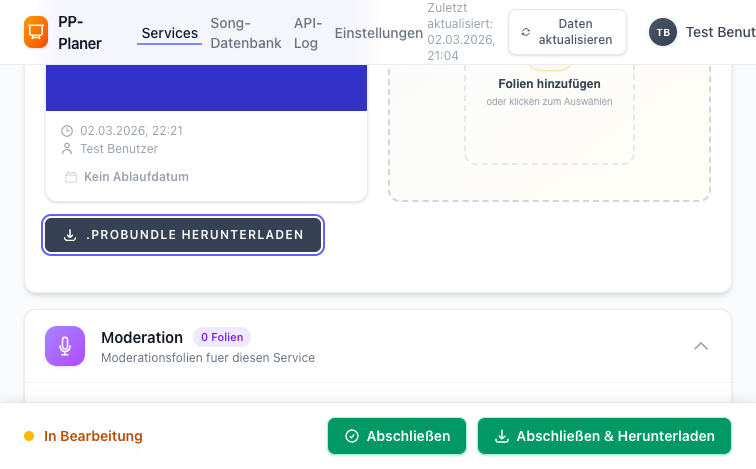The height and width of the screenshot is (469, 756).
Task: Click the calendar icon beside Kein Ablaufdatum
Action: coord(71,177)
